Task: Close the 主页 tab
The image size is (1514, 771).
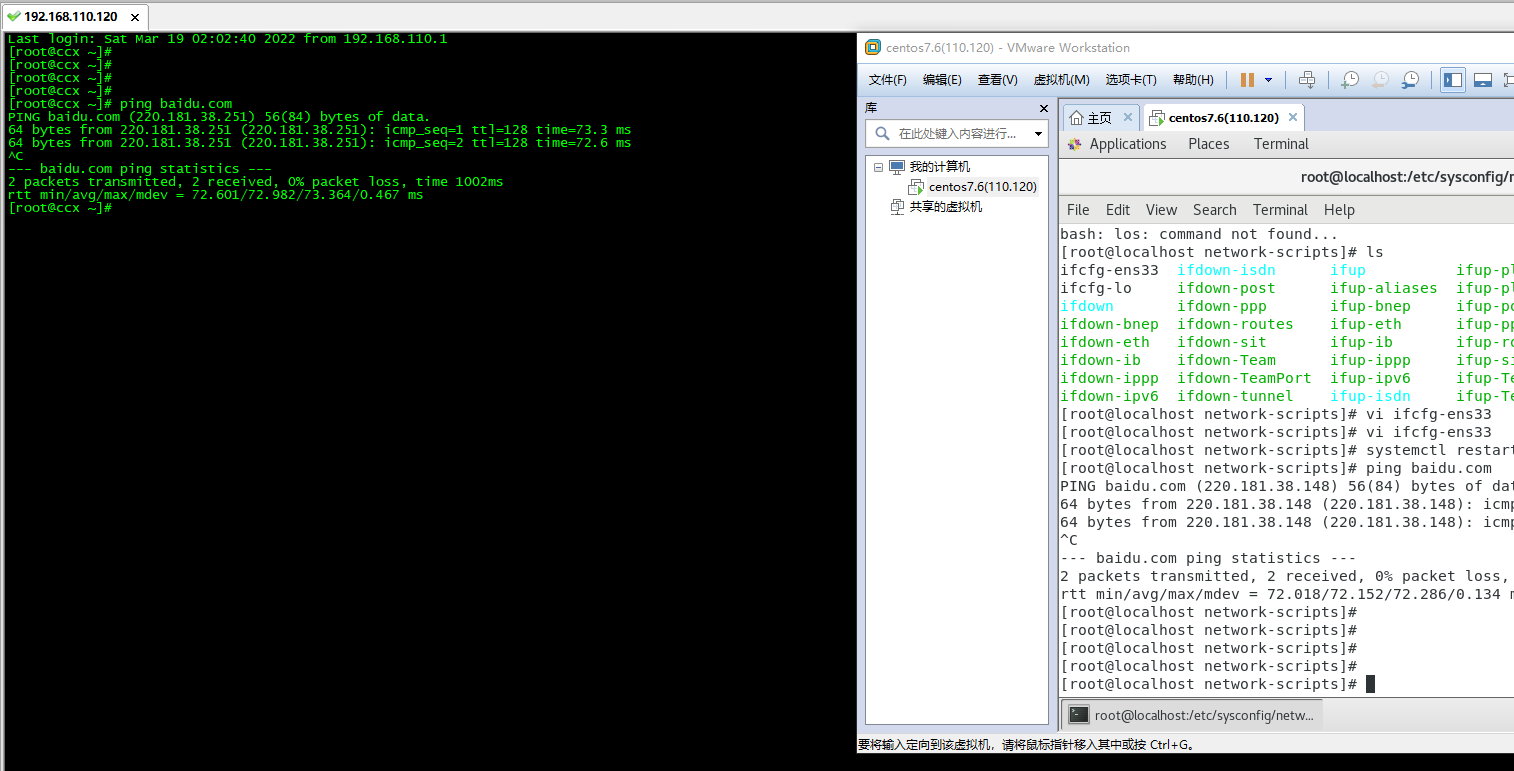Action: pos(1128,118)
